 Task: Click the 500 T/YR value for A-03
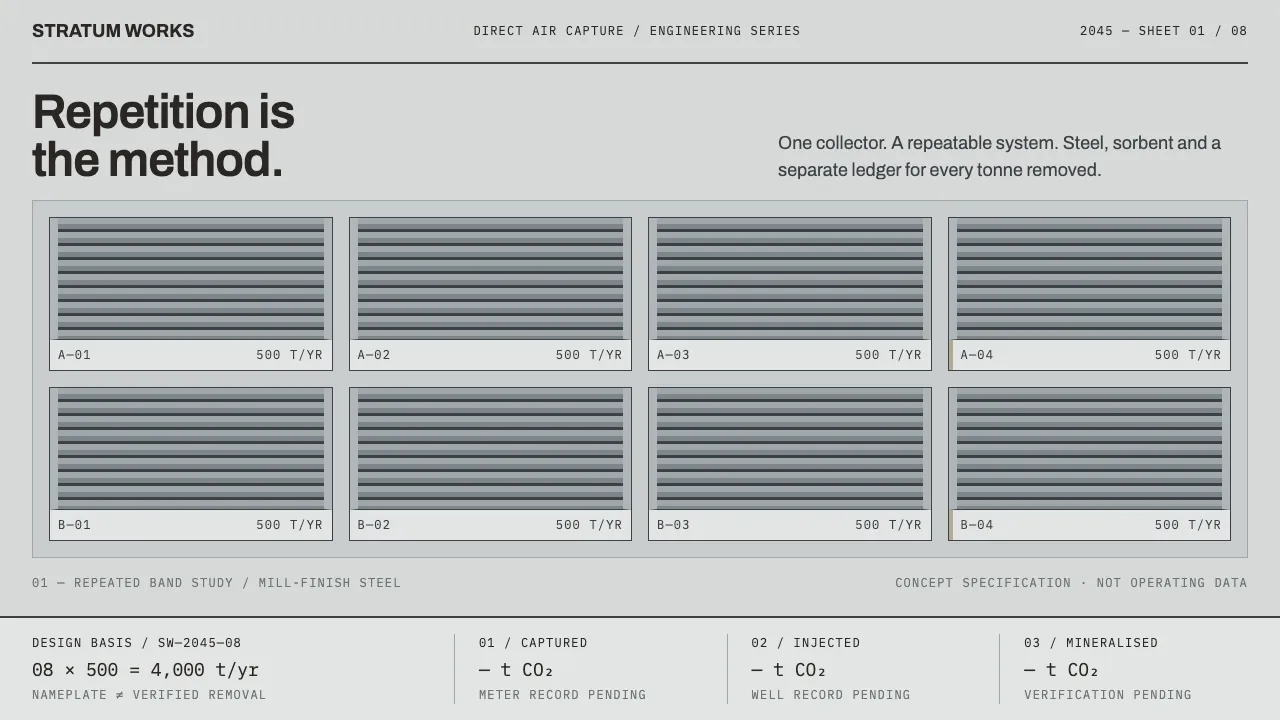tap(889, 355)
